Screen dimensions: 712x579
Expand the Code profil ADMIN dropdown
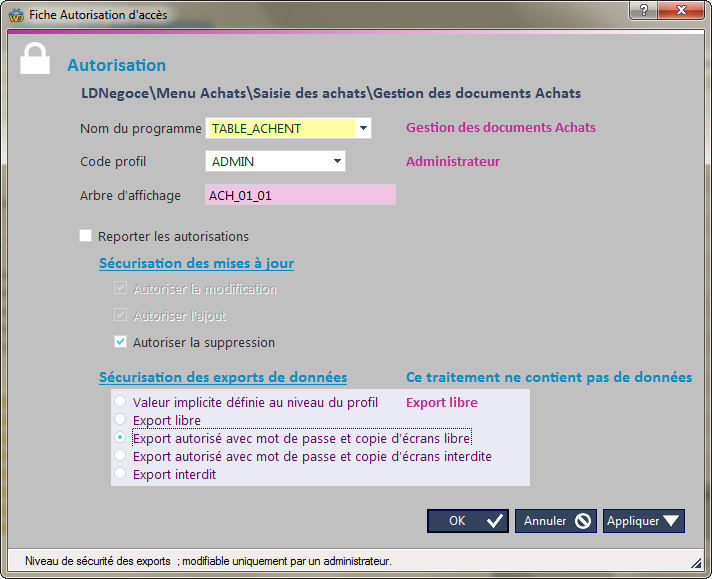(337, 161)
